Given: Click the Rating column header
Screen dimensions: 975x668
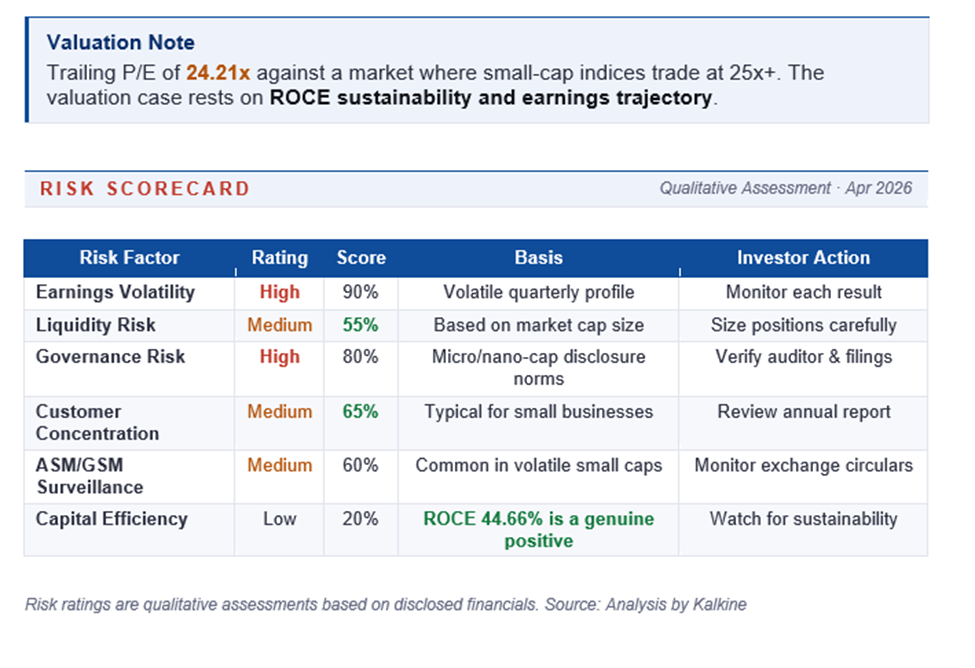Looking at the screenshot, I should 279,258.
